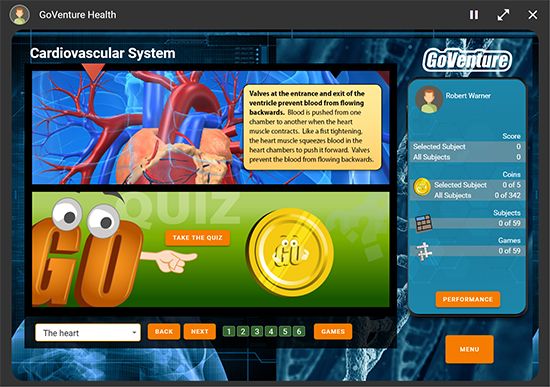Open the PERFORMANCE report
Image resolution: width=550 pixels, height=387 pixels.
pos(468,299)
